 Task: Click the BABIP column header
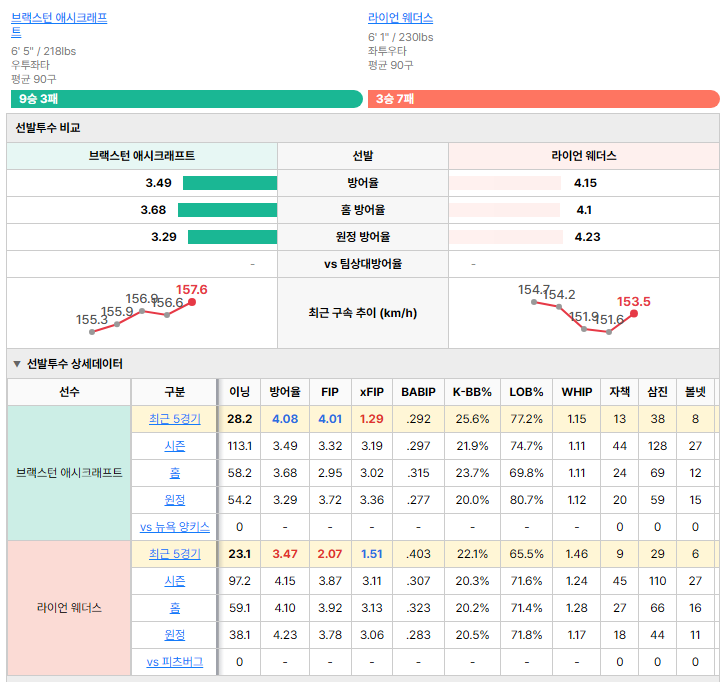click(418, 392)
